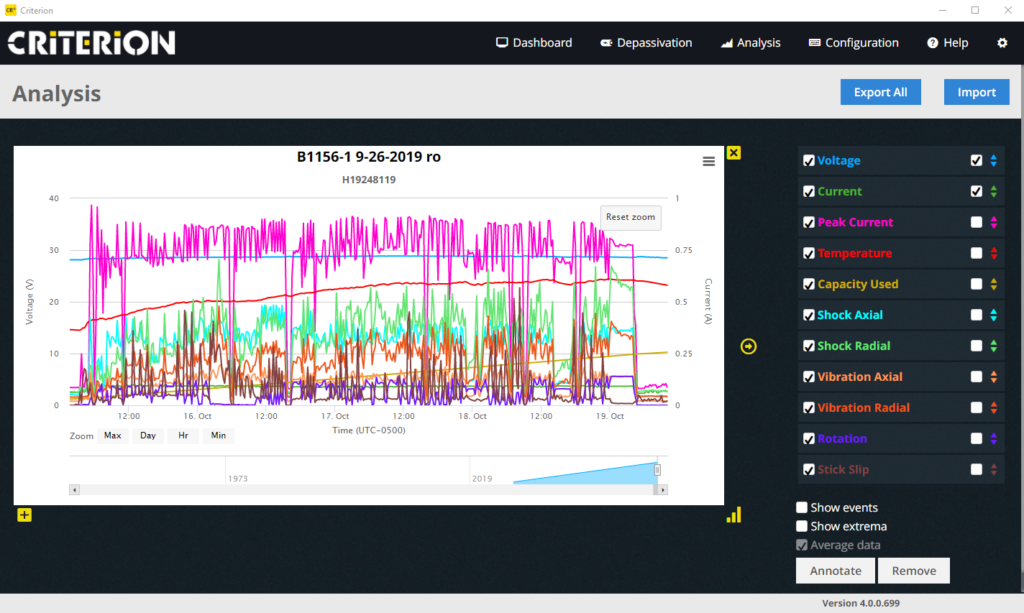Open the Depassivation tab
1024x613 pixels.
tap(646, 43)
